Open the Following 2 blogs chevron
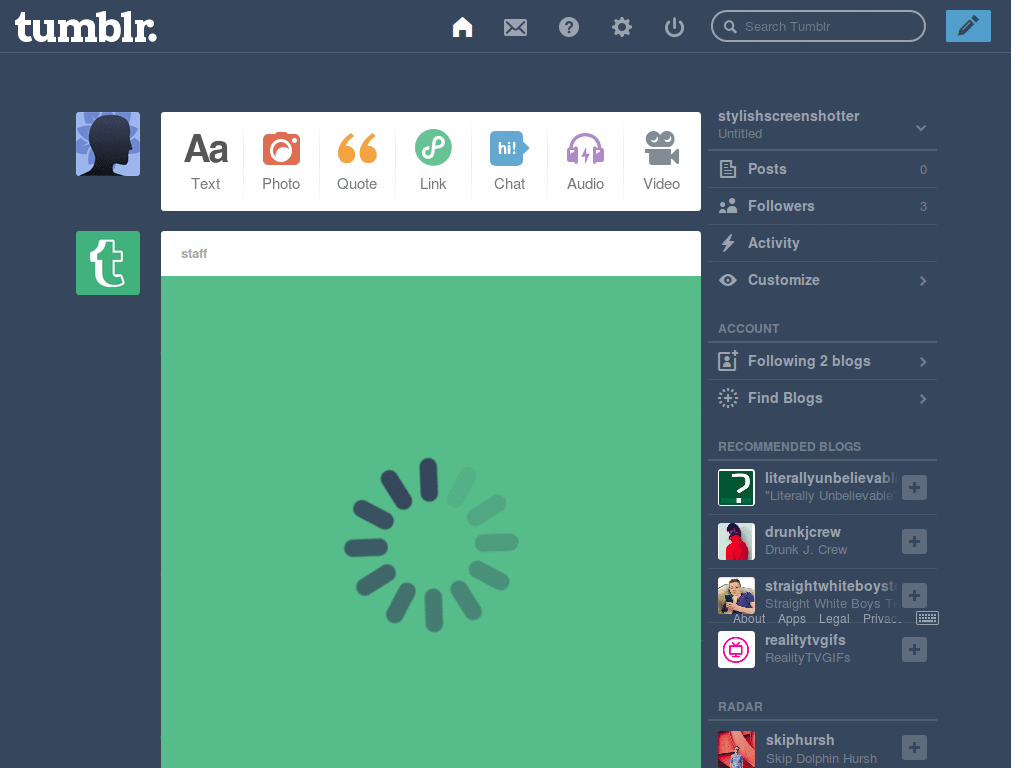The height and width of the screenshot is (768, 1024). coord(923,362)
